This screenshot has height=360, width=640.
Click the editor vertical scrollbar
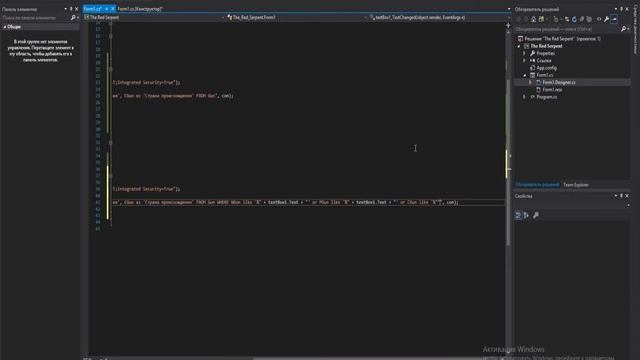(508, 163)
